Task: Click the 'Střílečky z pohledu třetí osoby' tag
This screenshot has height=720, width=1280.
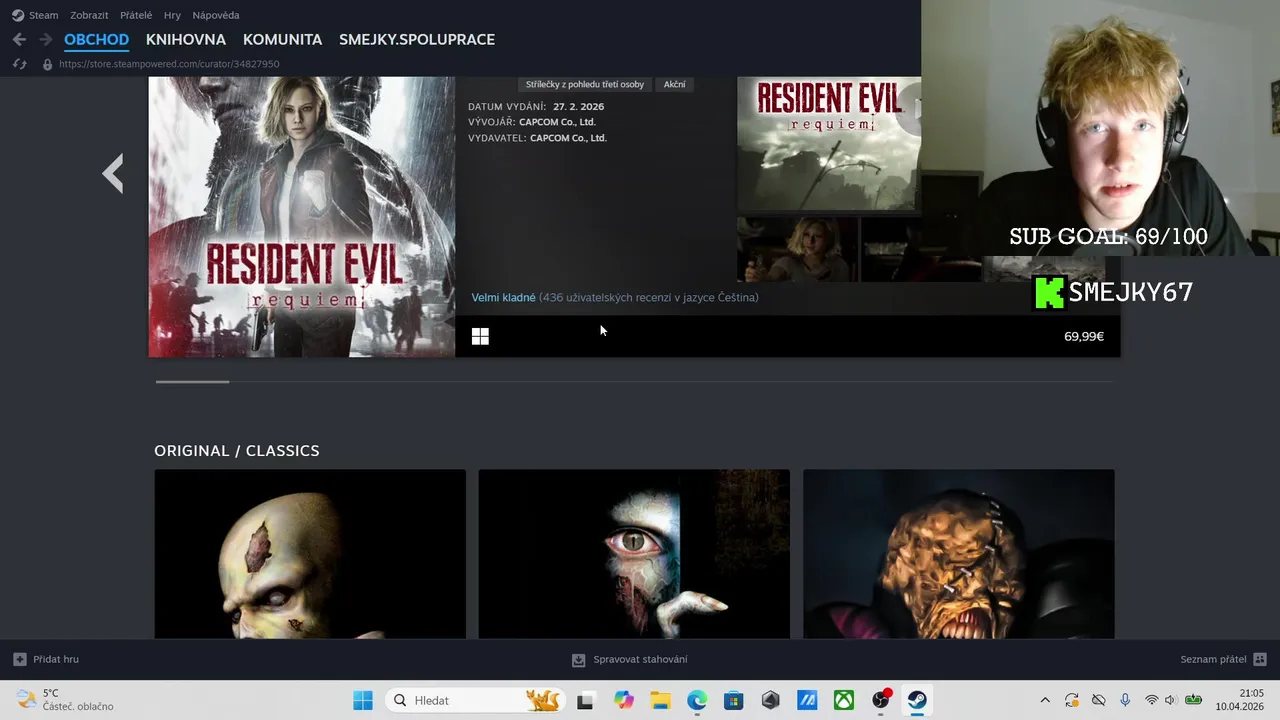Action: [585, 84]
